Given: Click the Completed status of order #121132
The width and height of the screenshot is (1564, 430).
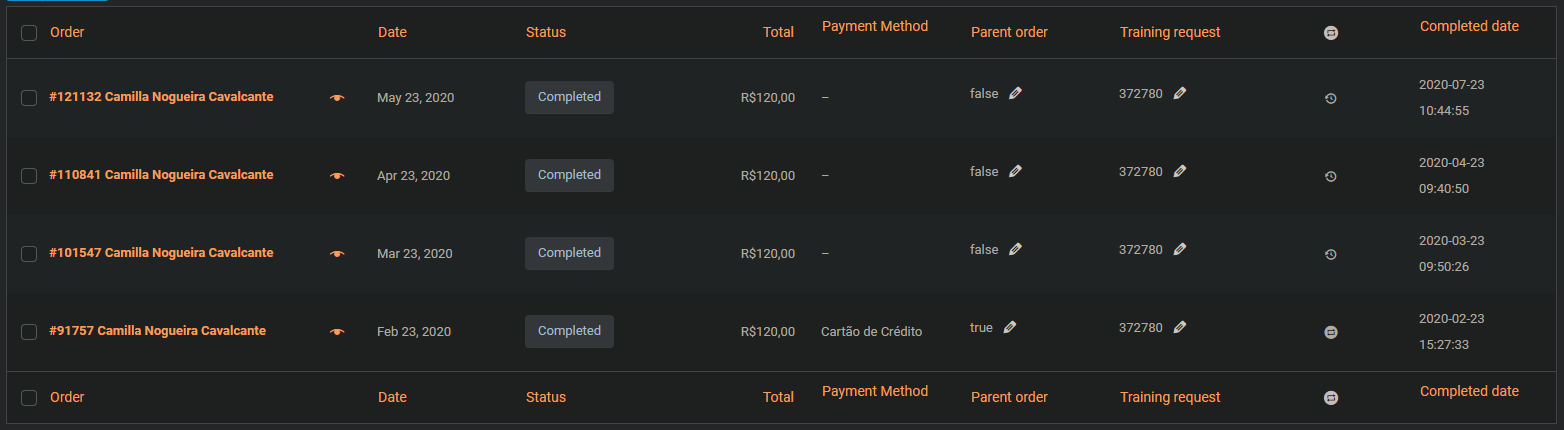Looking at the screenshot, I should (x=569, y=97).
